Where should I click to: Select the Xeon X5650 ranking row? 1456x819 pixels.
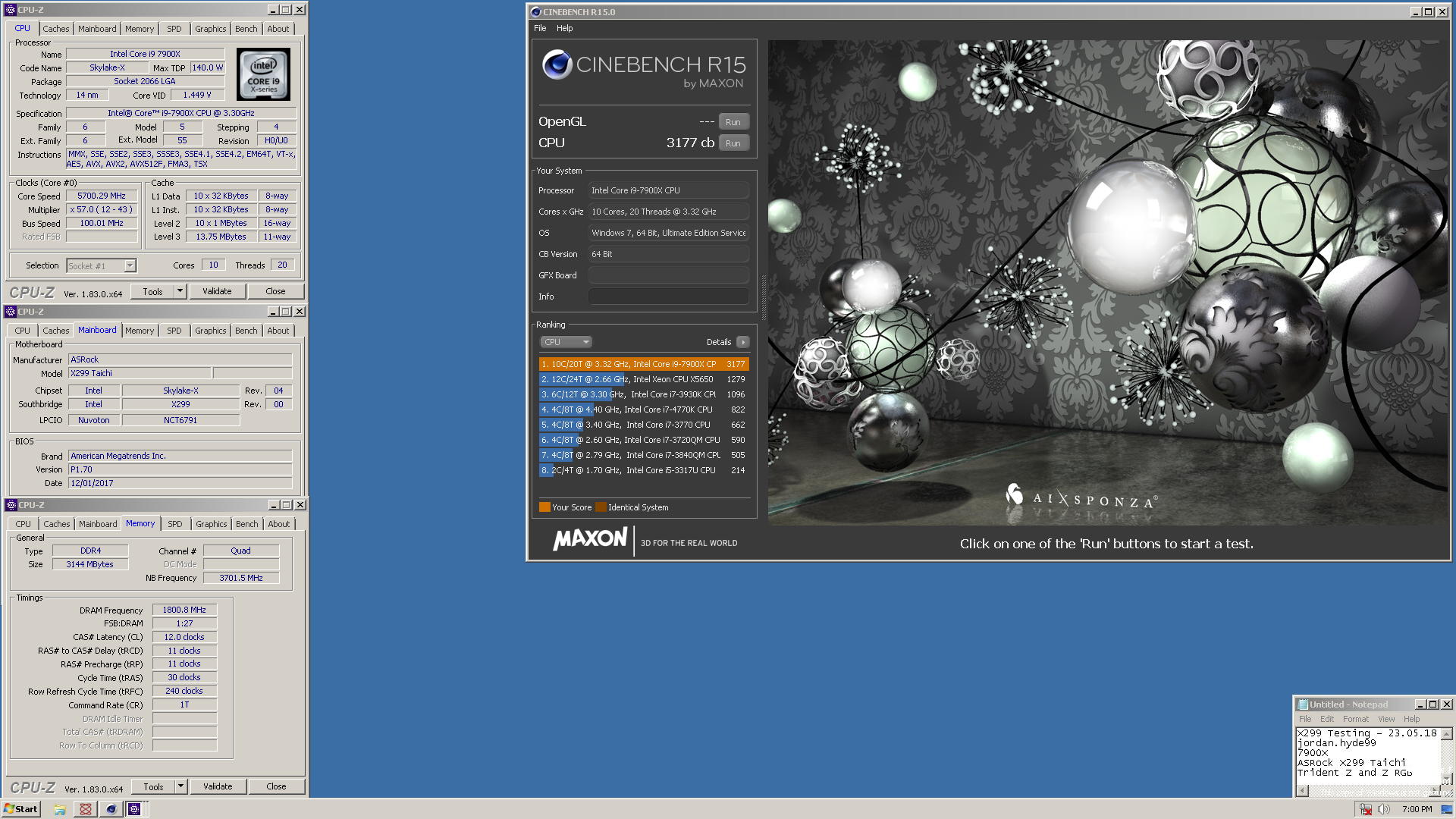(644, 379)
